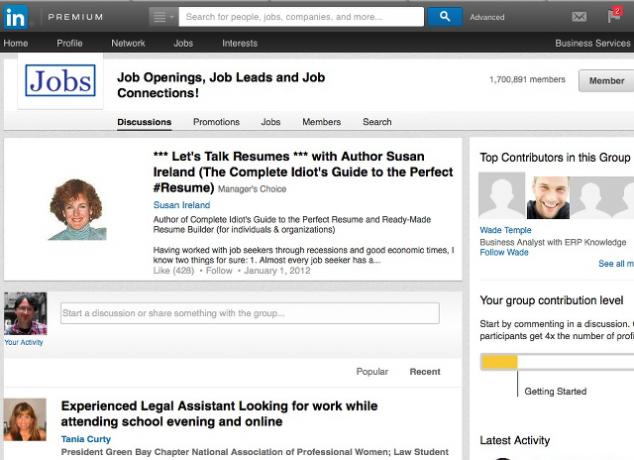Open the Network menu item

(128, 43)
